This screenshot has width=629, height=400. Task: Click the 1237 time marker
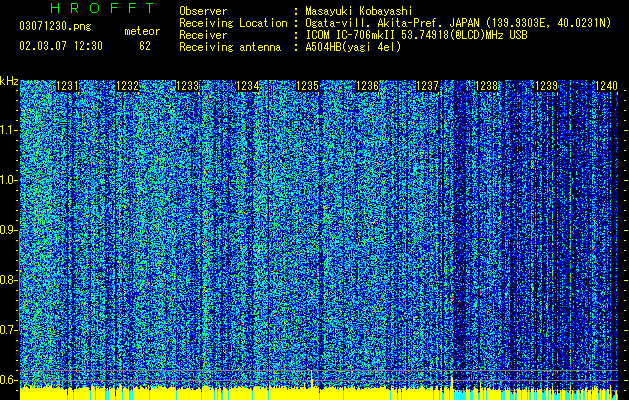(x=428, y=86)
